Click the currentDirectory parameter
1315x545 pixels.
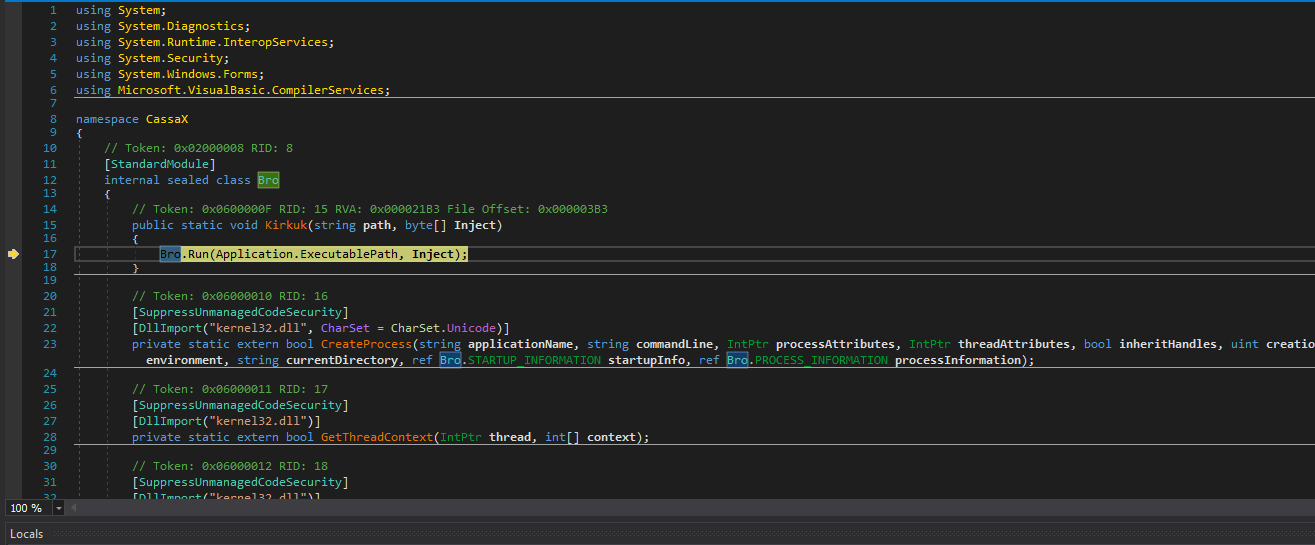tap(342, 360)
